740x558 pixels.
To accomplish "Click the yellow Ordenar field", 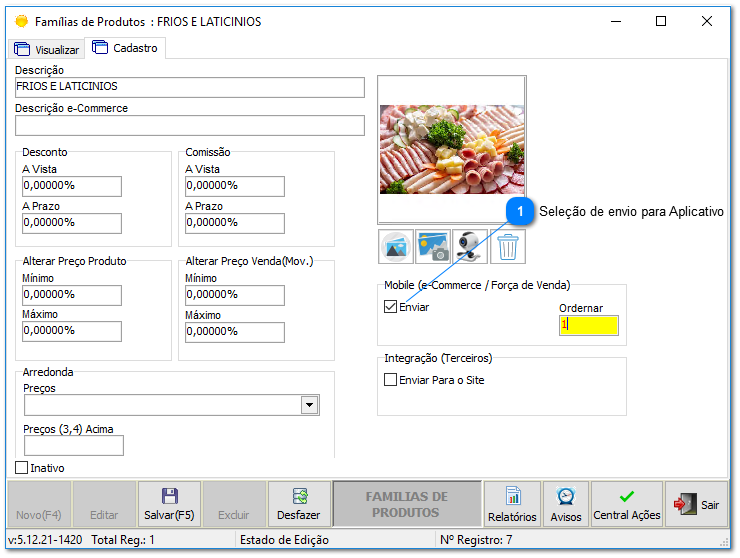I will (x=589, y=325).
